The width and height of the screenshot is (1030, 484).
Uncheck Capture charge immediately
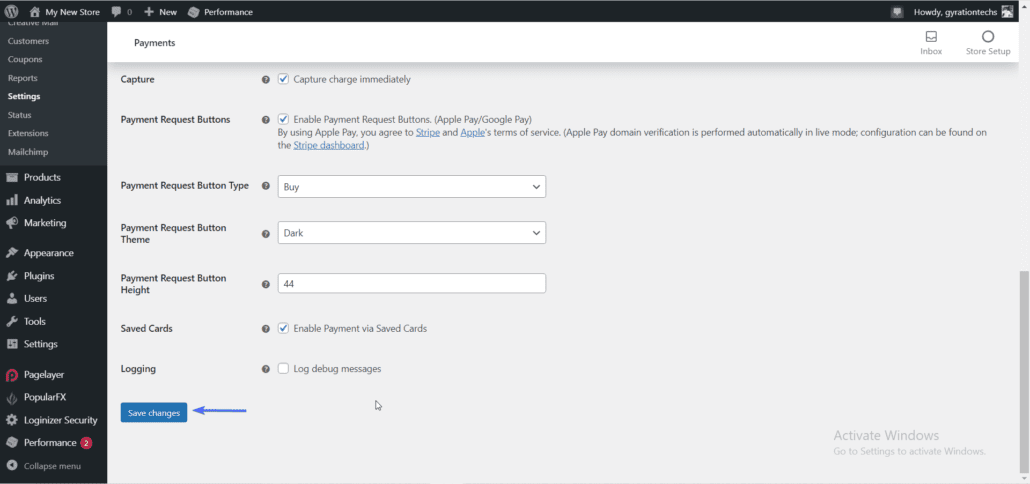coord(283,79)
